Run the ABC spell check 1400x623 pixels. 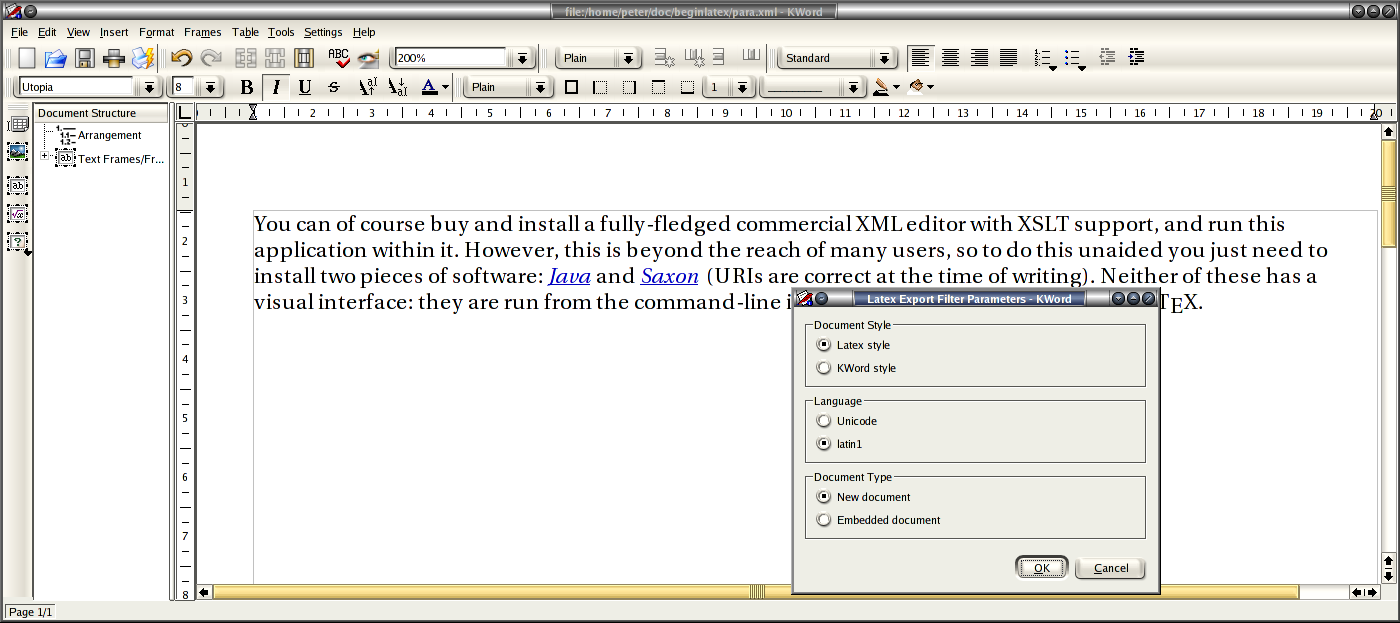pos(338,58)
